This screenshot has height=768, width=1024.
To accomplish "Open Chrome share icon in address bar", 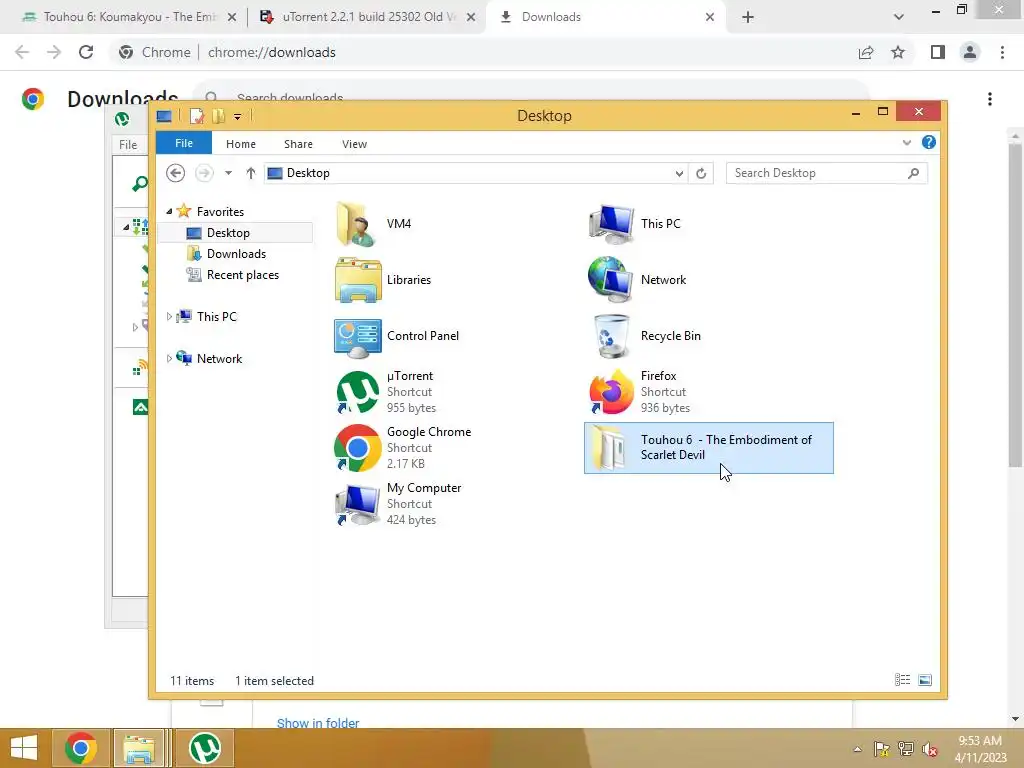I will (x=866, y=52).
